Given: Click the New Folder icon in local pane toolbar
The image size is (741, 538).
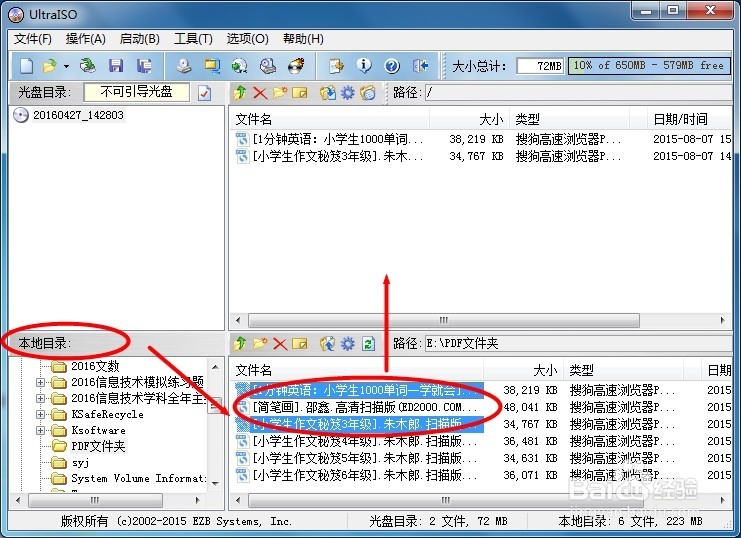Looking at the screenshot, I should click(260, 344).
